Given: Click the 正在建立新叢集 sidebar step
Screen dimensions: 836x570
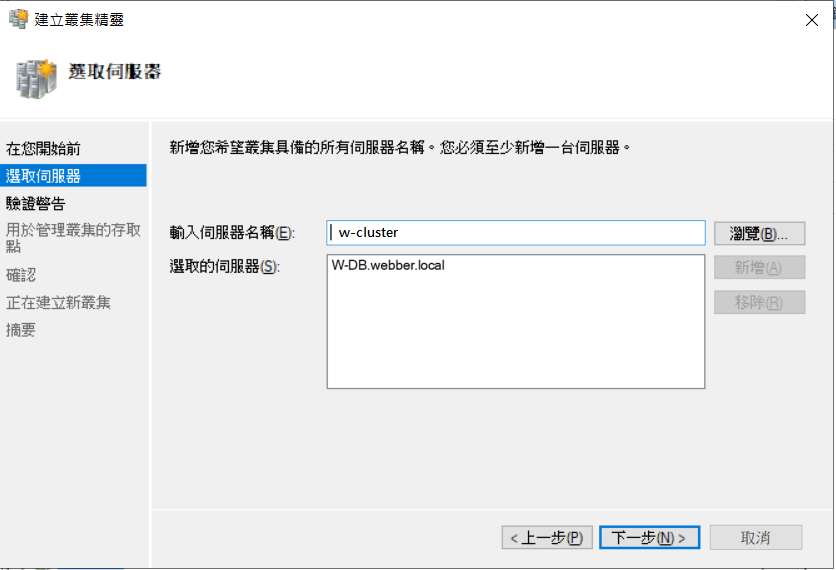Looking at the screenshot, I should click(x=58, y=302).
